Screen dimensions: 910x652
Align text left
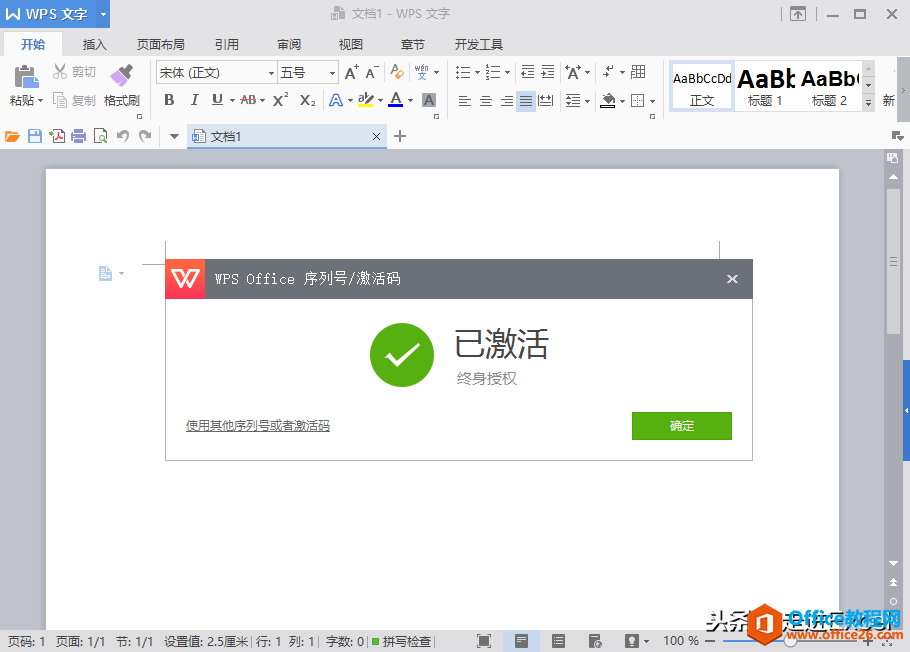[x=465, y=101]
